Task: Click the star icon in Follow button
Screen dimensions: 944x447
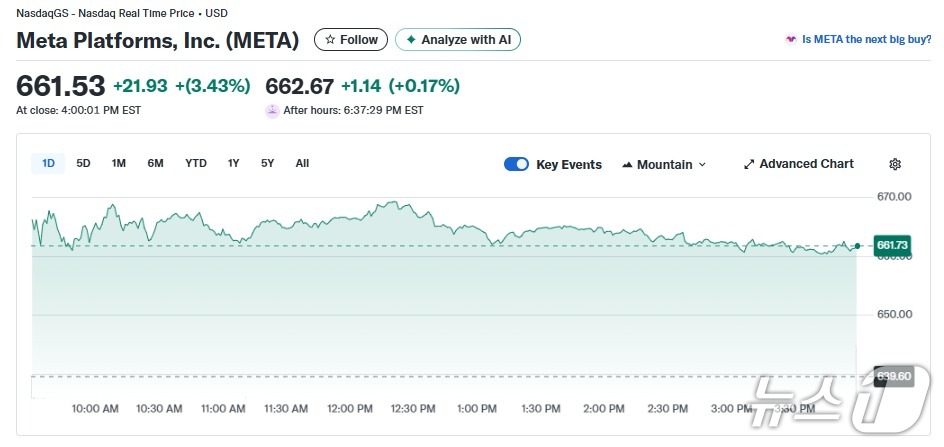Action: click(x=330, y=40)
